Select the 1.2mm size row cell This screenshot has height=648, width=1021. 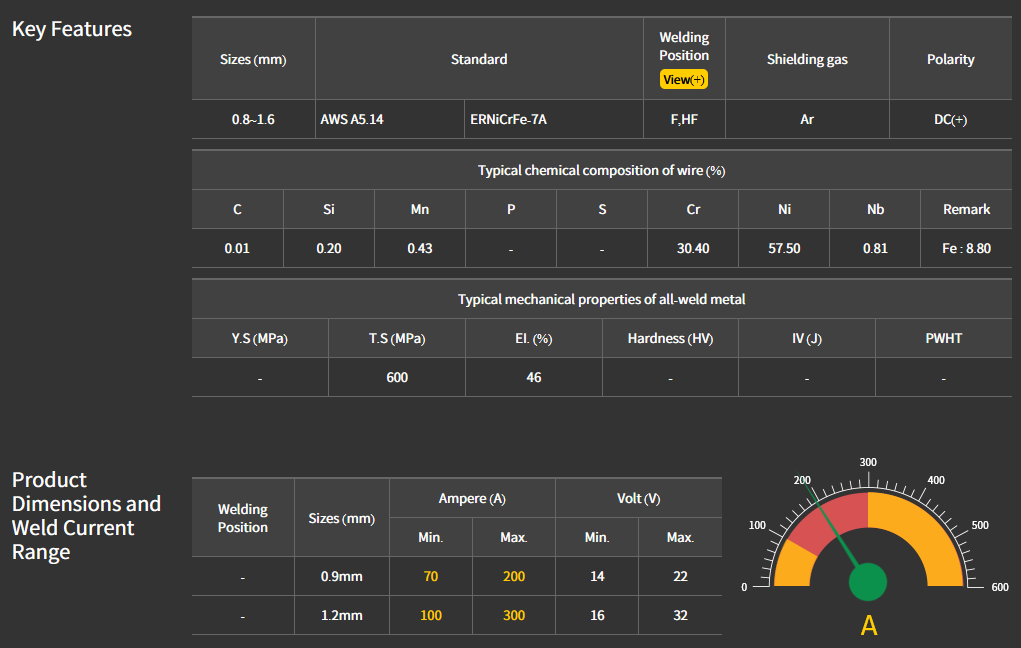click(342, 615)
